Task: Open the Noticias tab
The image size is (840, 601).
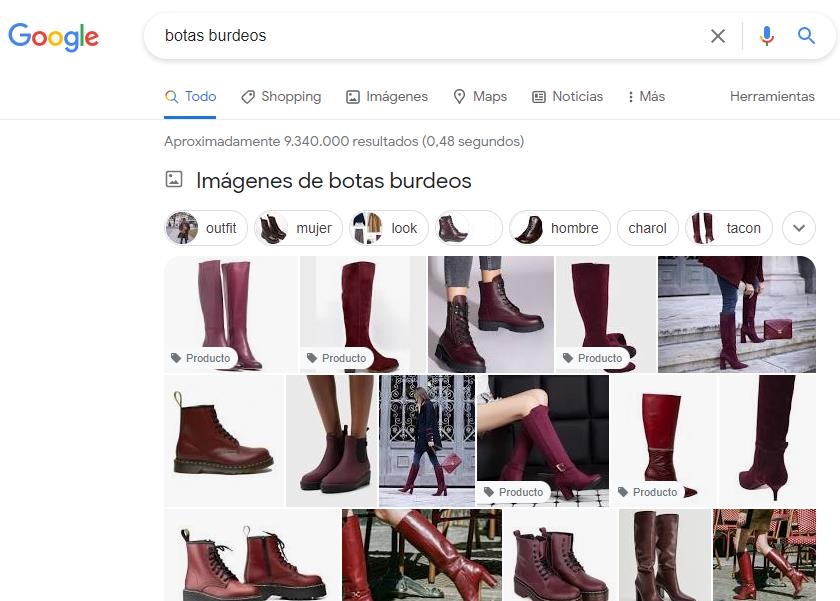Action: point(567,97)
